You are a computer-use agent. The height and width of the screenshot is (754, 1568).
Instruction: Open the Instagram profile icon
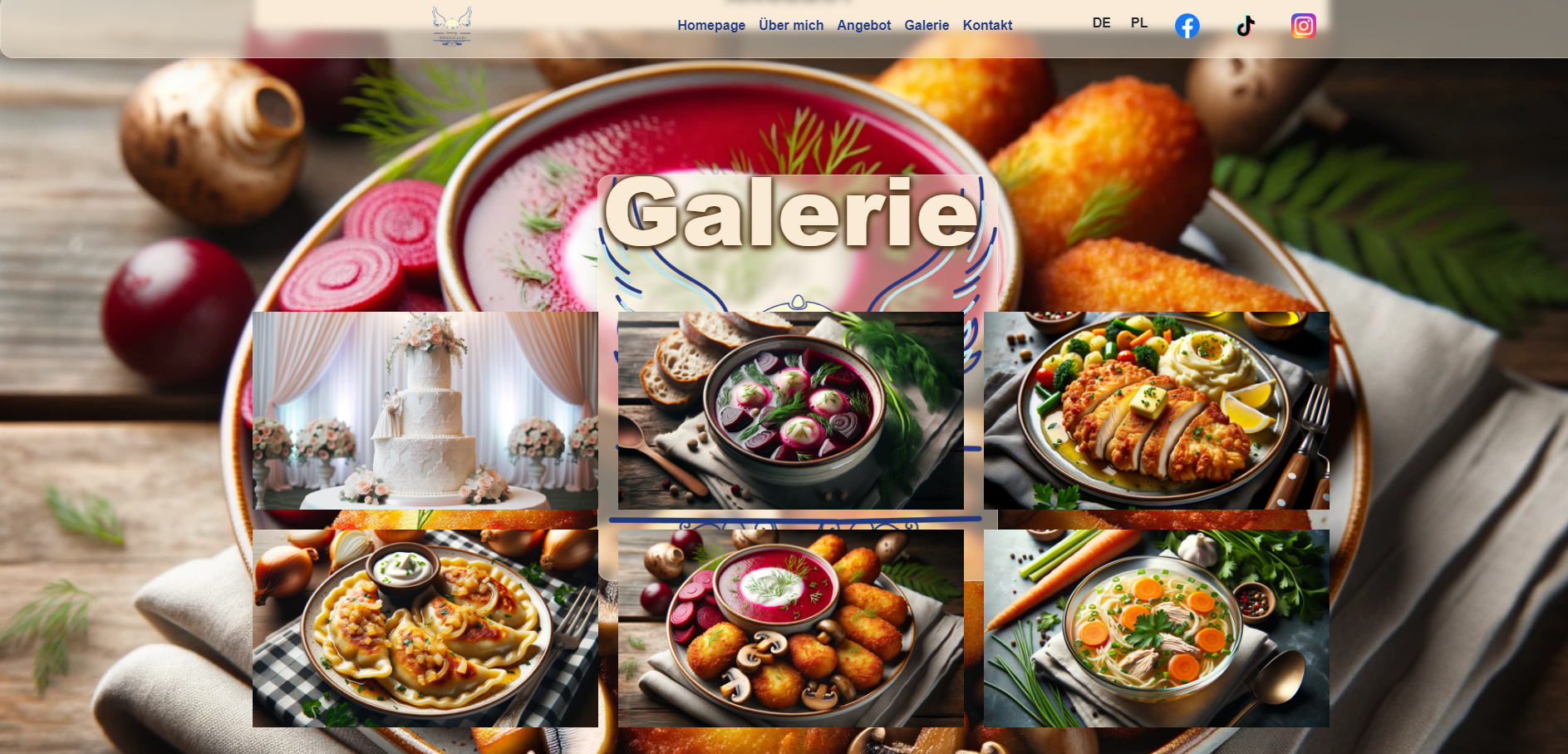click(1303, 26)
